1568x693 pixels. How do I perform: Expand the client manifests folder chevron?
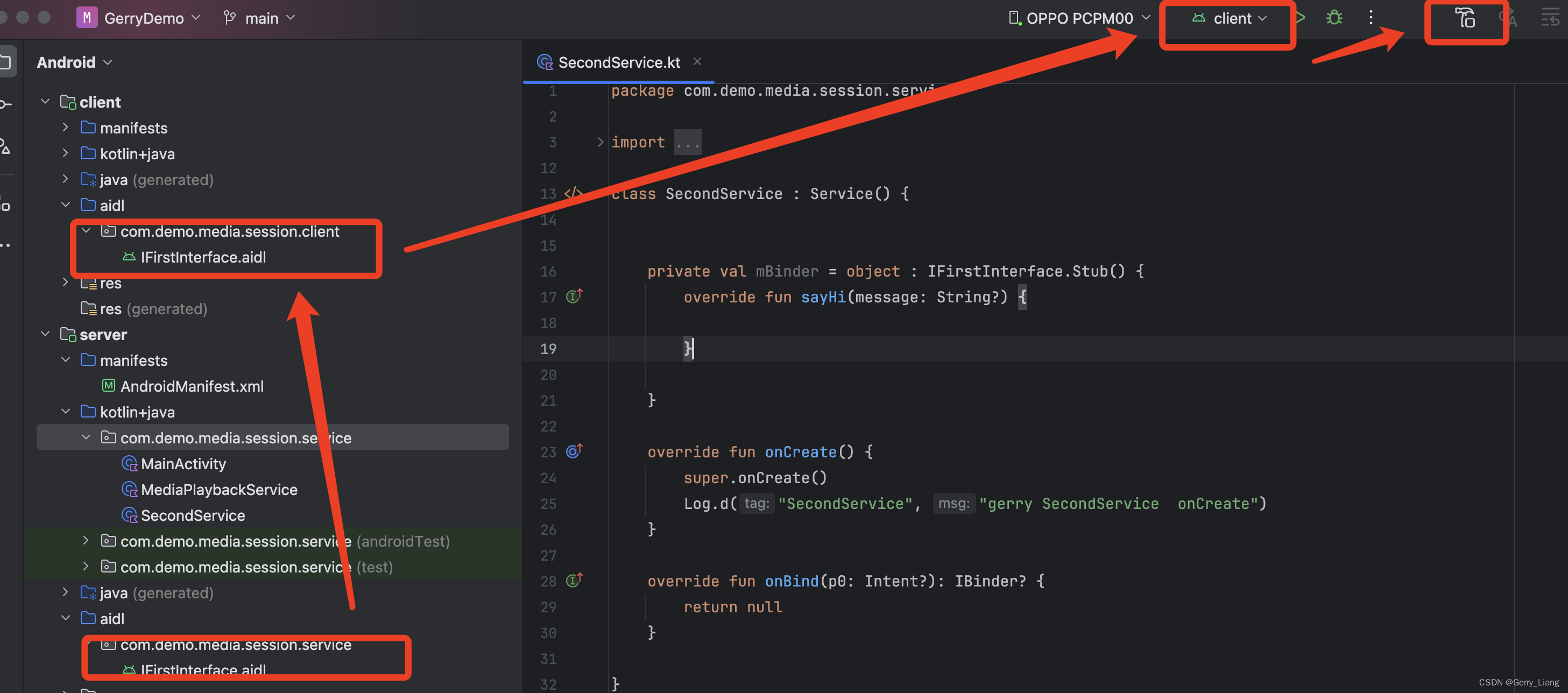[65, 127]
